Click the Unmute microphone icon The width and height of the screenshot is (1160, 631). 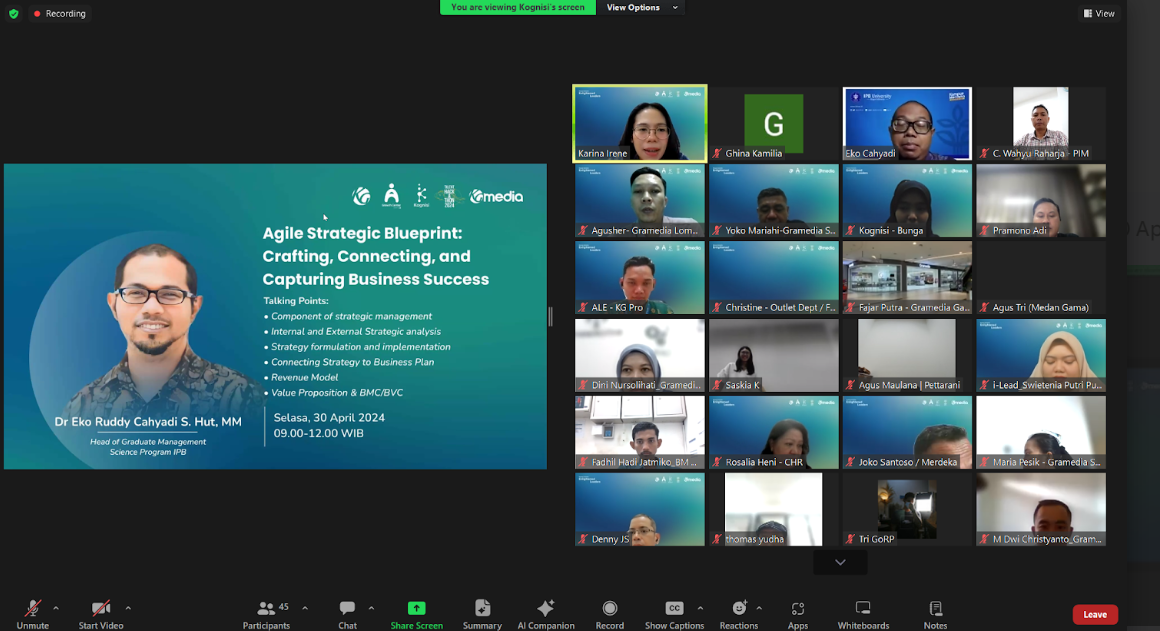pyautogui.click(x=33, y=608)
